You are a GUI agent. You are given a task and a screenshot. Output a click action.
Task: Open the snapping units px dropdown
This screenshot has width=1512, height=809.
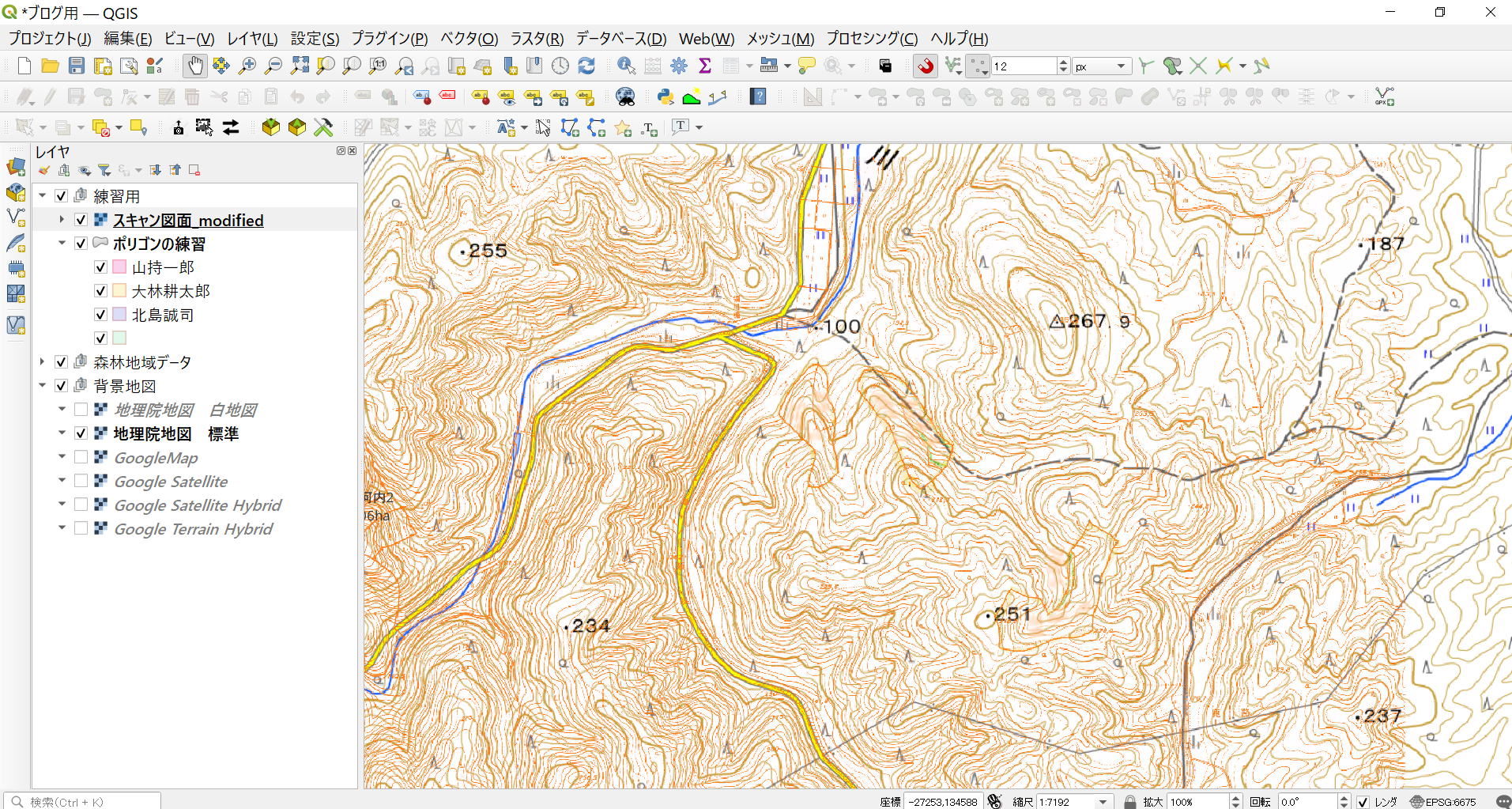(x=1101, y=66)
